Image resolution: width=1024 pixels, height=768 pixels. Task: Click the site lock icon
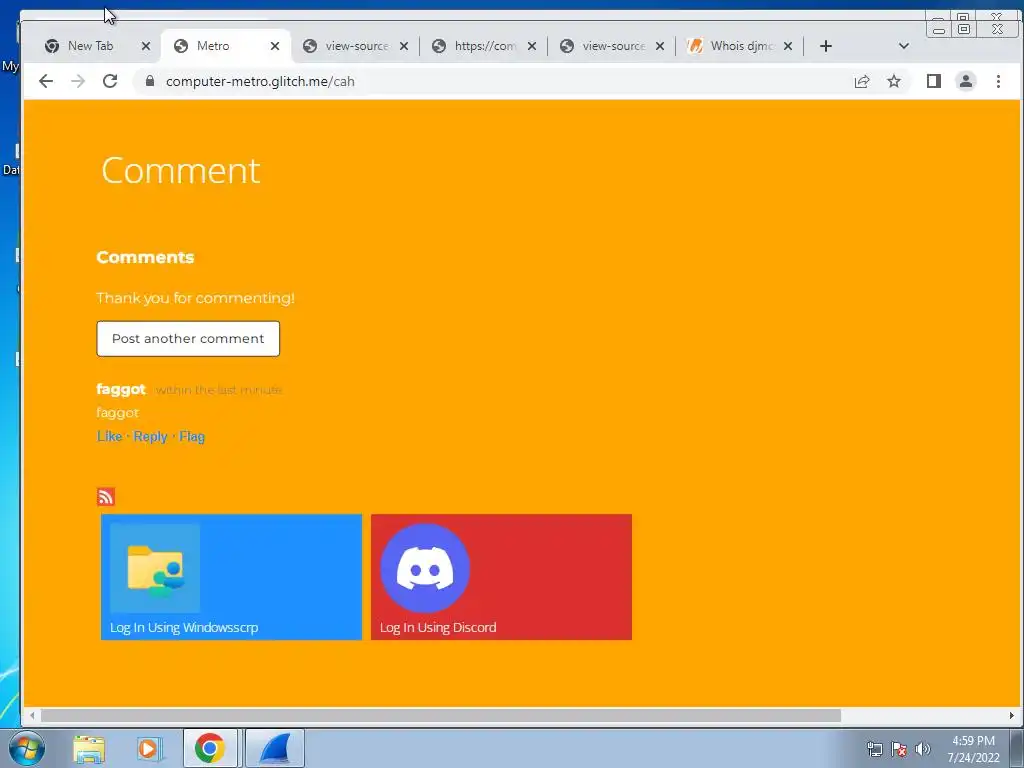[x=150, y=81]
